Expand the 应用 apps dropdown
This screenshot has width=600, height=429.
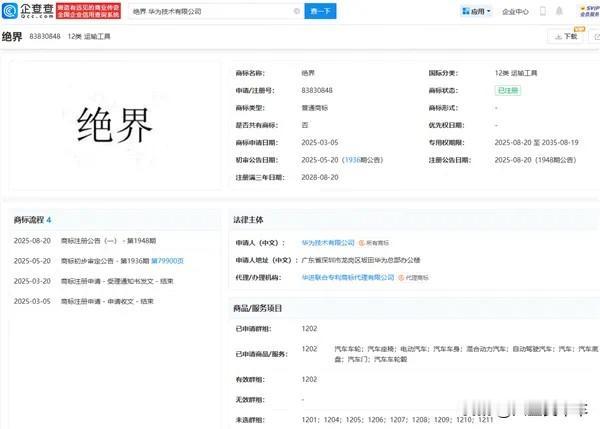476,11
